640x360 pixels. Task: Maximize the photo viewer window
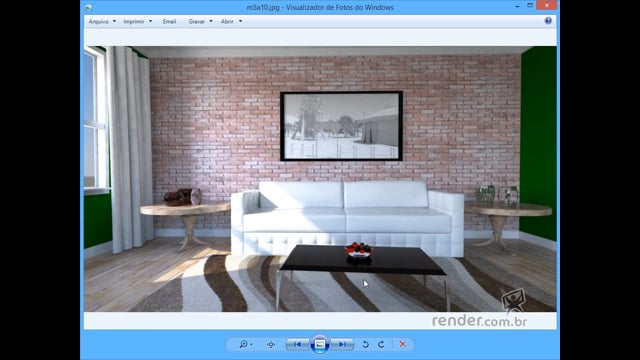(x=530, y=5)
